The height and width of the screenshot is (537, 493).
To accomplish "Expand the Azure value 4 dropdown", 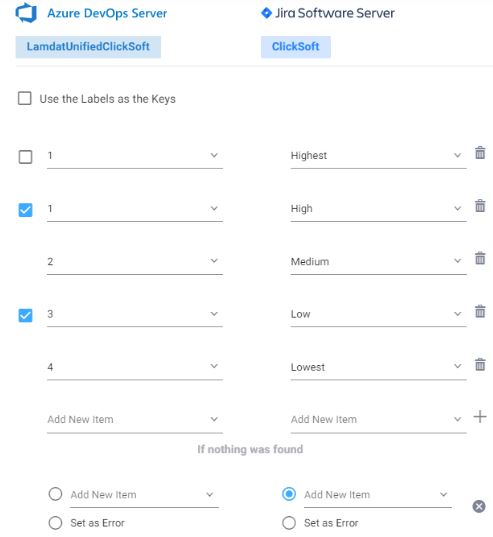I will click(135, 367).
